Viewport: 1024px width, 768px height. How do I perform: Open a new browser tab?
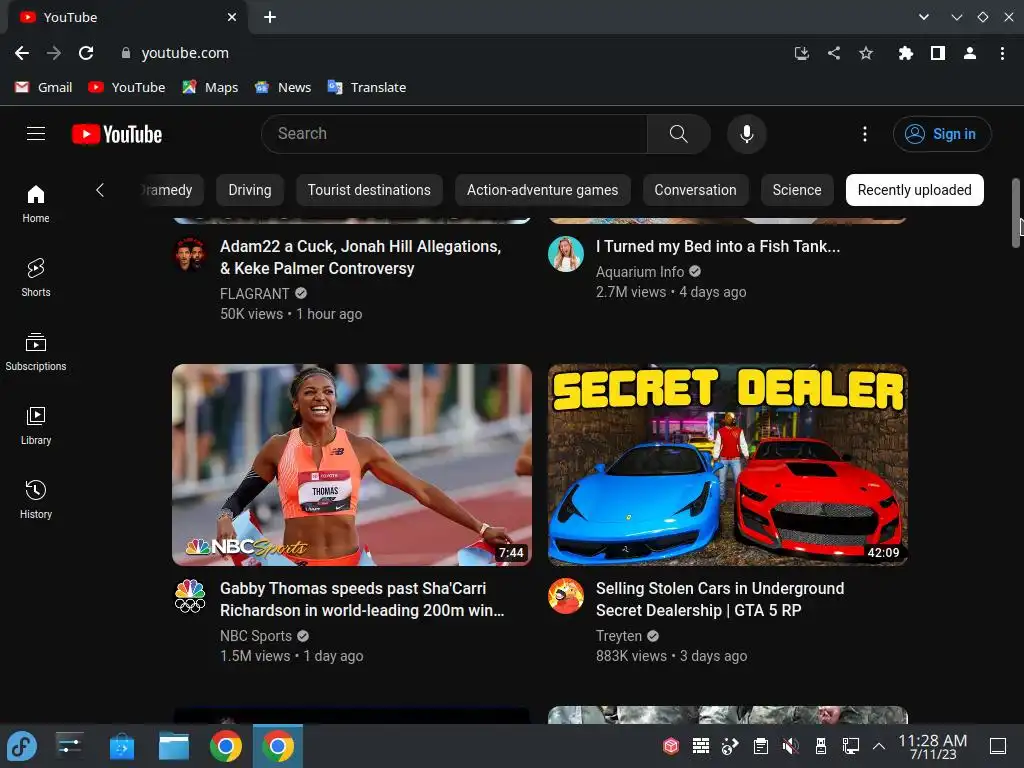(x=270, y=17)
